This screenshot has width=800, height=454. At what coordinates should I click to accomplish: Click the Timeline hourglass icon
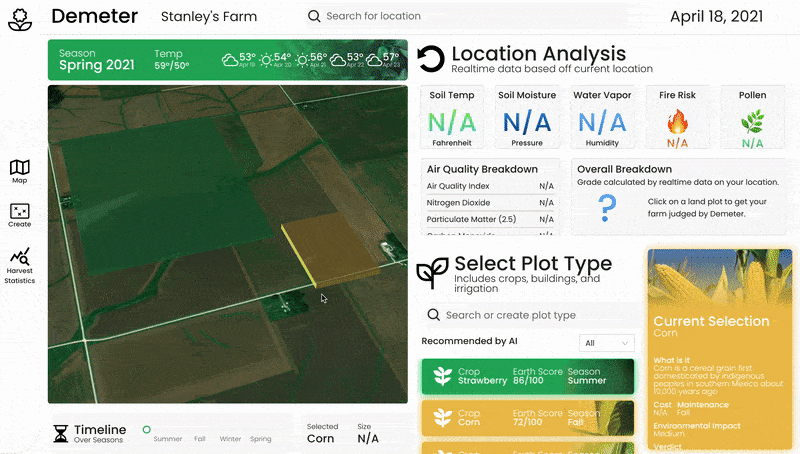point(61,434)
